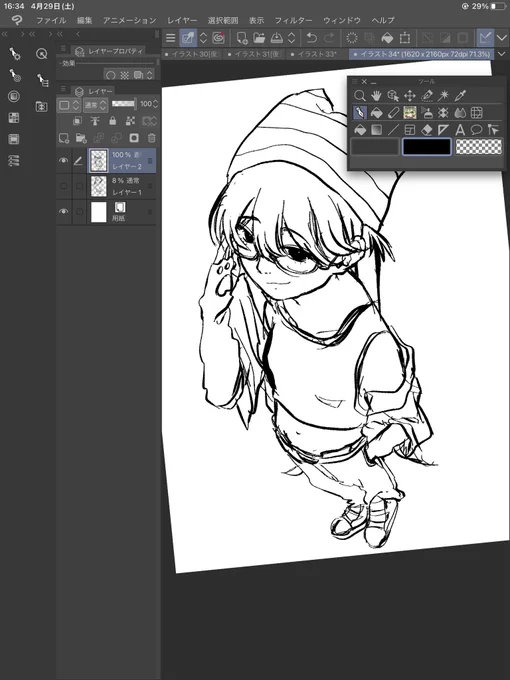Click the Fill bucket in command bar
This screenshot has height=680, width=510.
click(x=387, y=38)
